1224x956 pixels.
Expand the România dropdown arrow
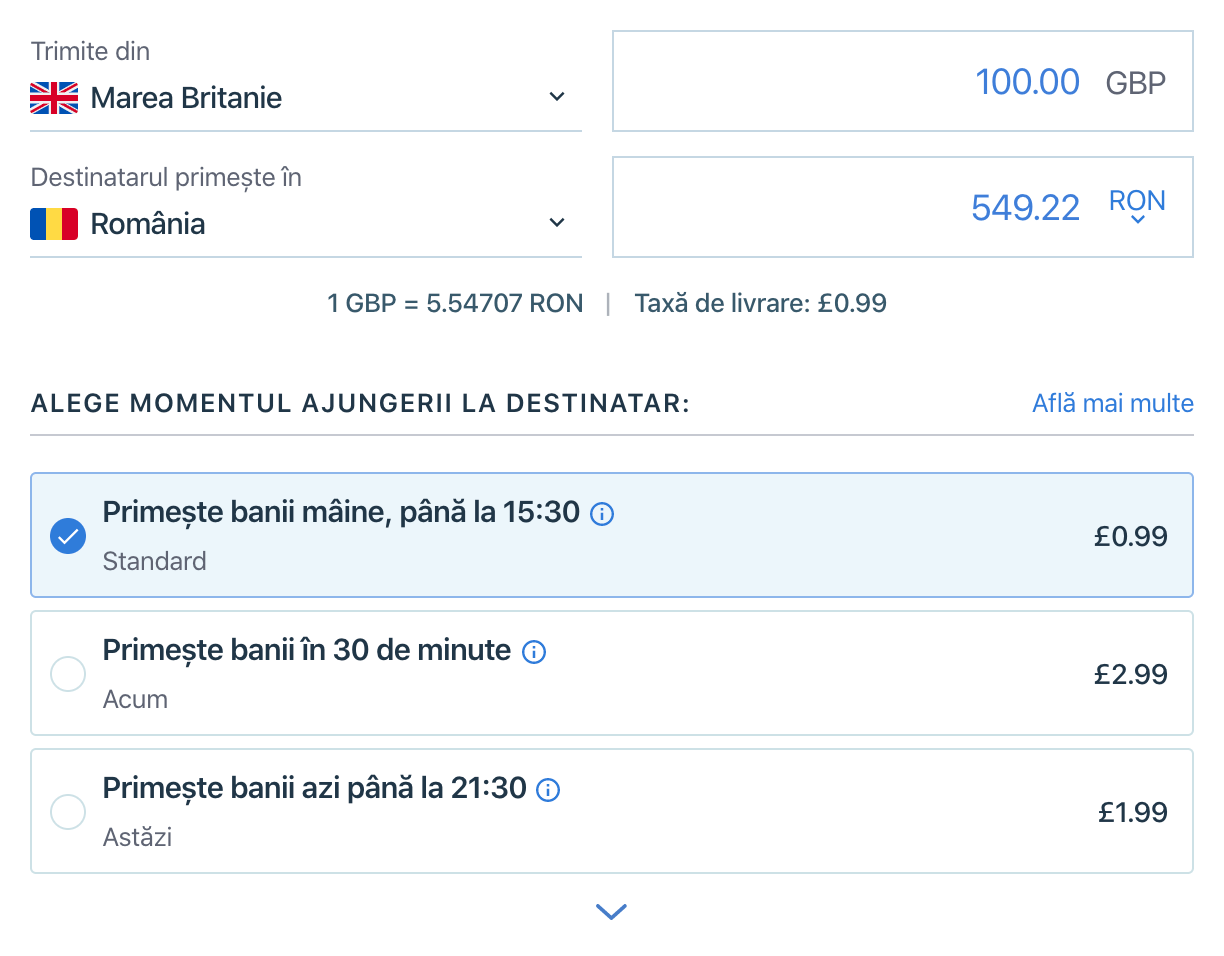(x=557, y=223)
